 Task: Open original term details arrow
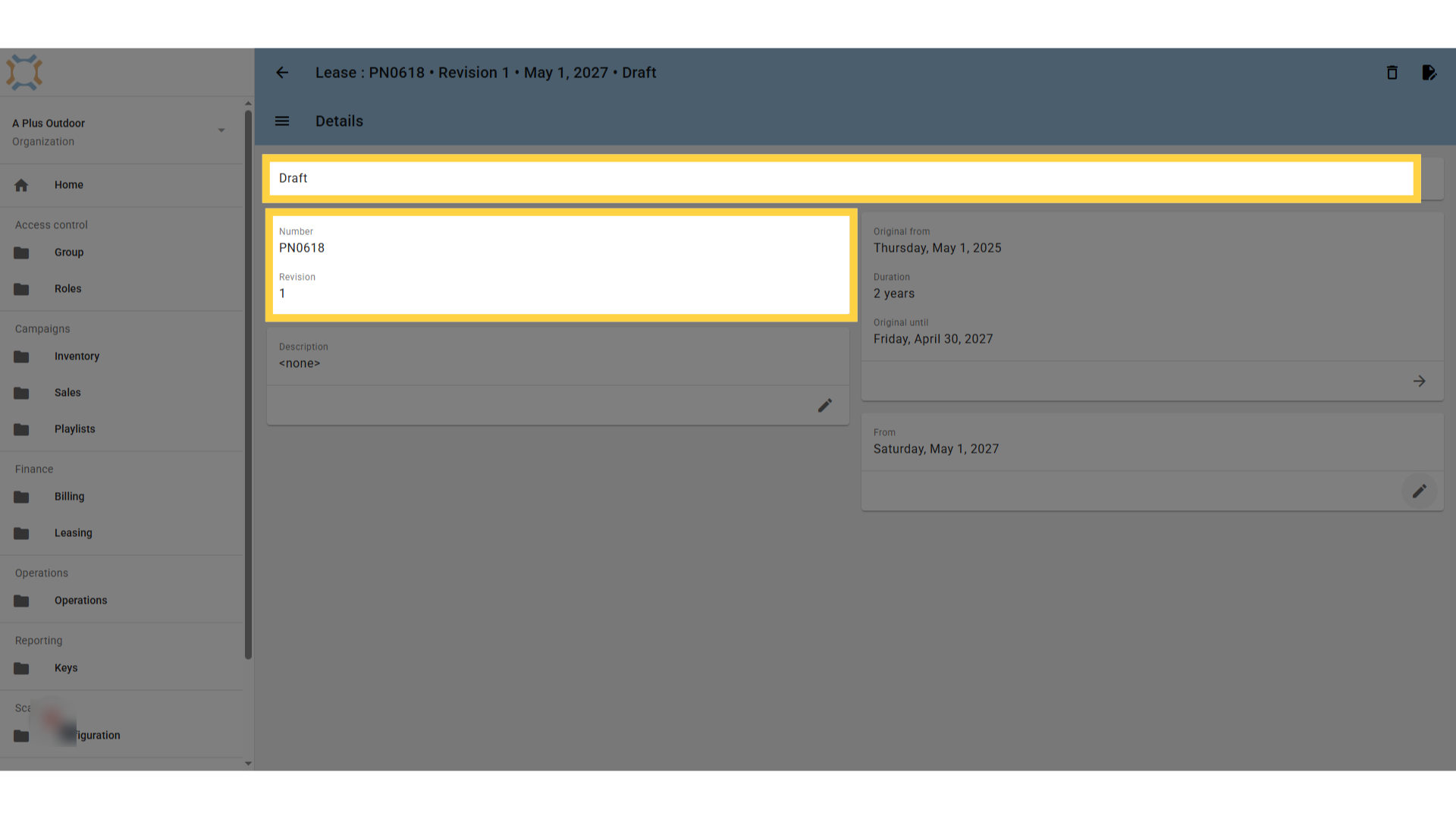(x=1420, y=381)
